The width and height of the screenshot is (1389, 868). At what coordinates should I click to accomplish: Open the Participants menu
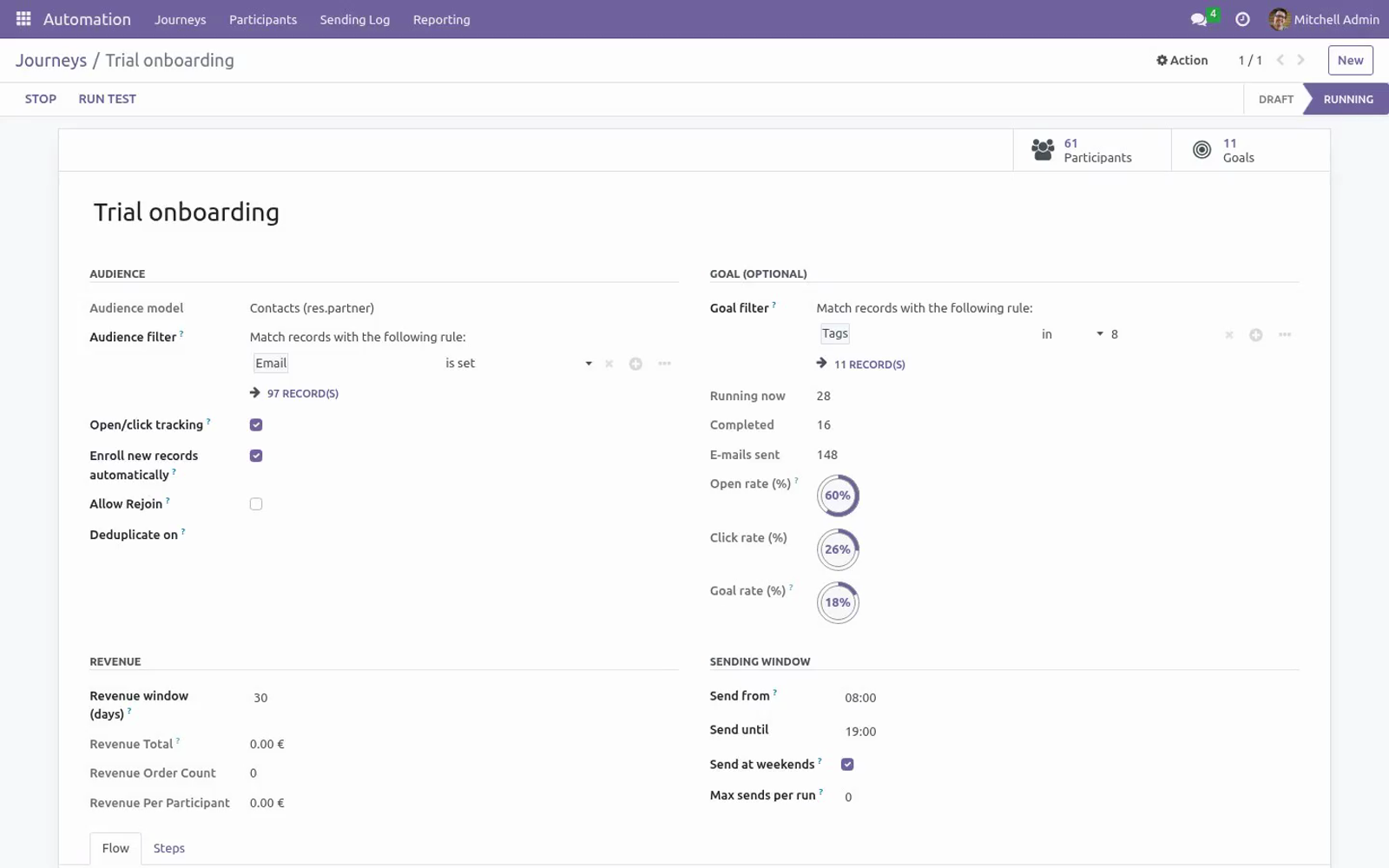263,19
